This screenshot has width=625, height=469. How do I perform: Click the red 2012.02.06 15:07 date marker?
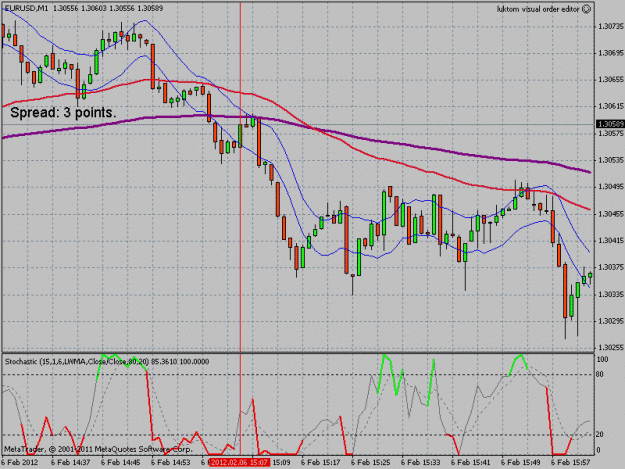coord(240,463)
